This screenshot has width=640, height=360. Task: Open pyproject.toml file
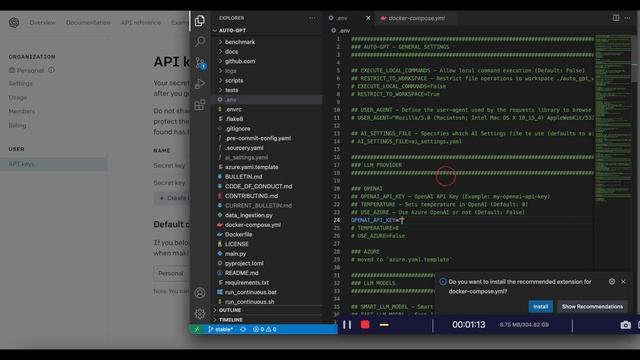(244, 263)
